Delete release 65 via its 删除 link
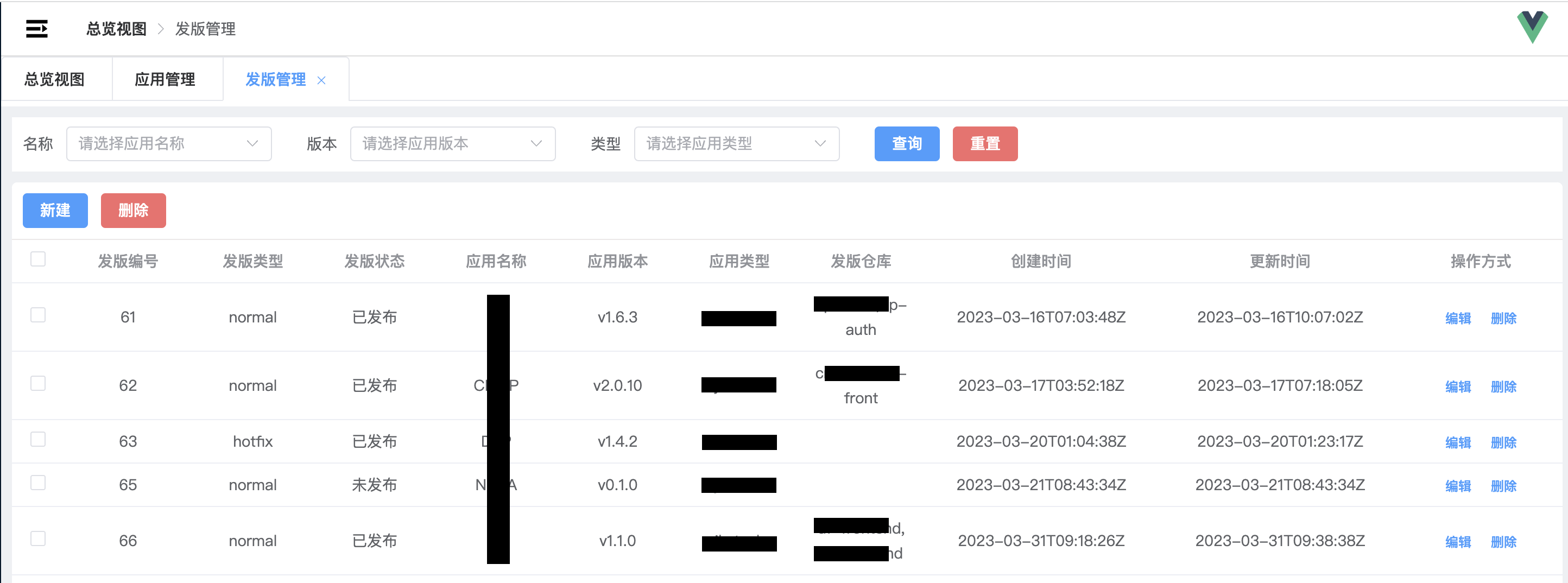1568x583 pixels. [x=1503, y=486]
